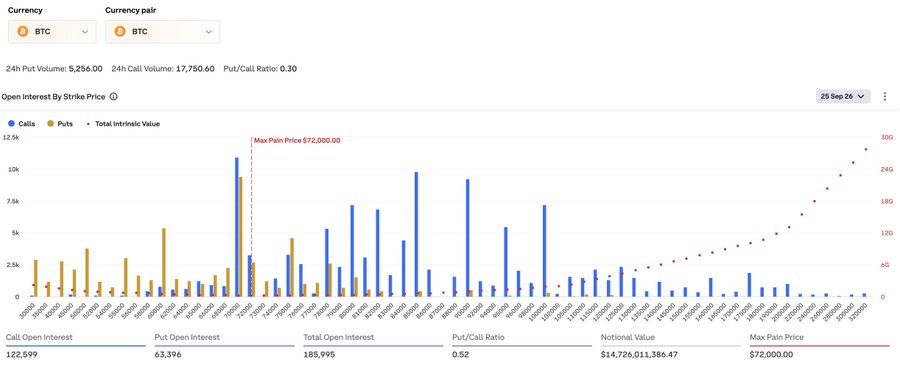Image resolution: width=900 pixels, height=373 pixels.
Task: Click the Puts bar at strike 75000
Action: (x=292, y=267)
